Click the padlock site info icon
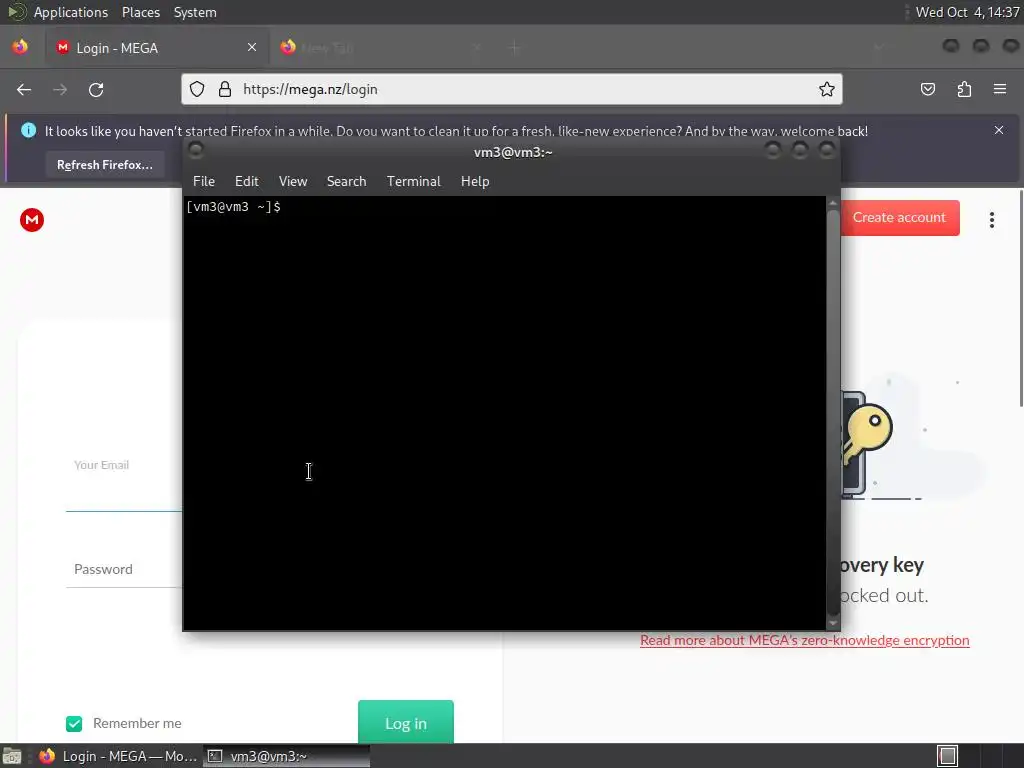This screenshot has width=1024, height=768. pyautogui.click(x=225, y=89)
